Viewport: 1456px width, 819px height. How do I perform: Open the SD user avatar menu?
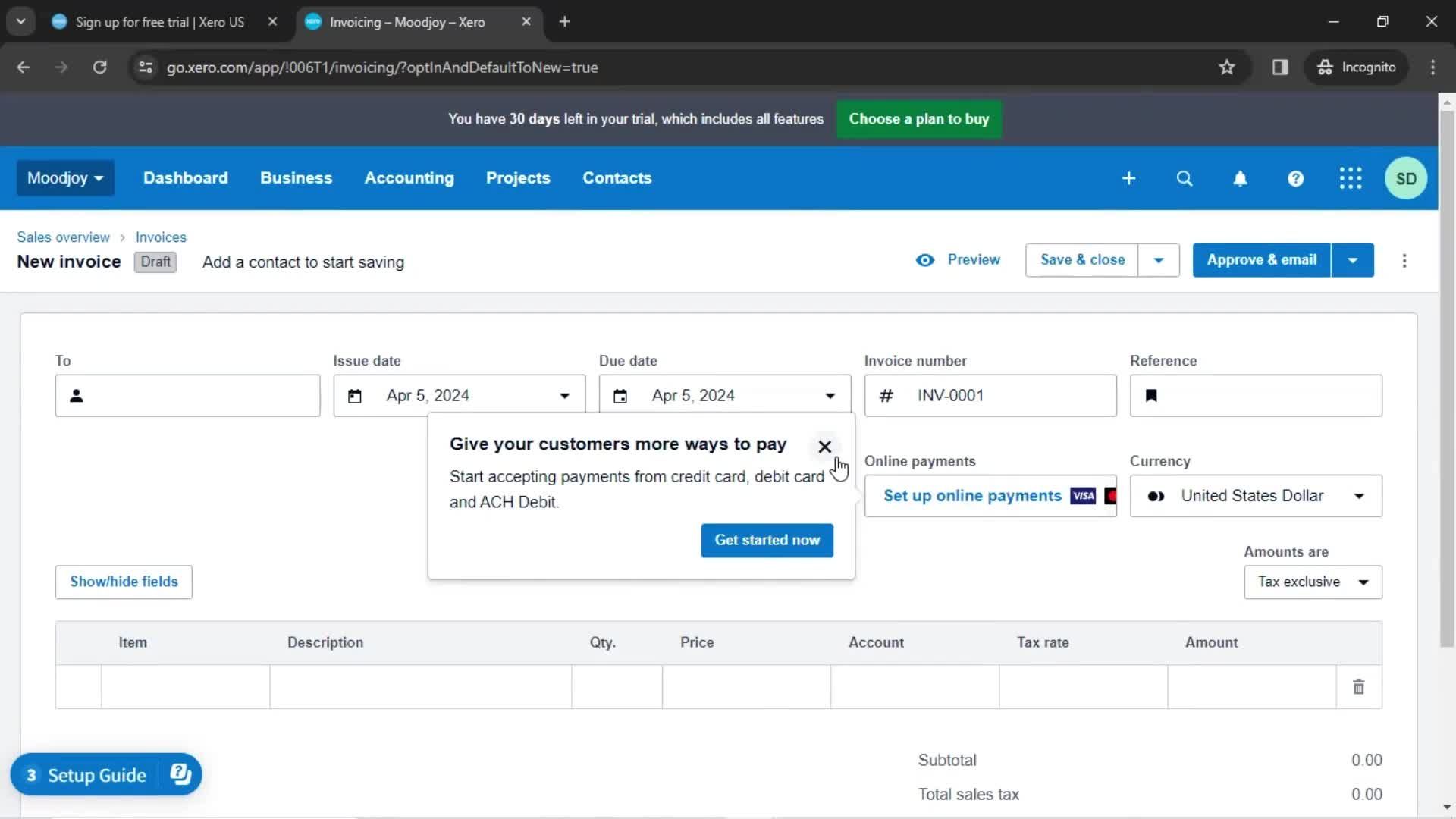[x=1406, y=178]
